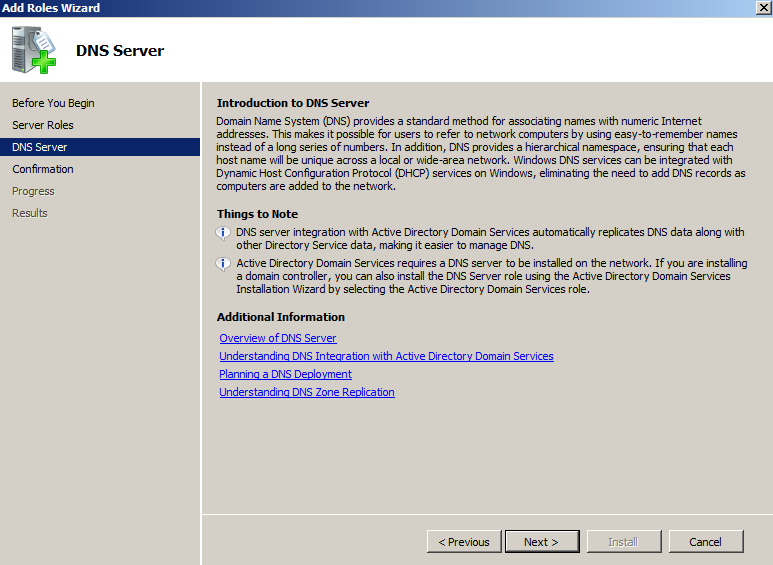Viewport: 773px width, 565px height.
Task: Click the info icon beside Active Directory Domain Services requires note
Action: (x=223, y=264)
